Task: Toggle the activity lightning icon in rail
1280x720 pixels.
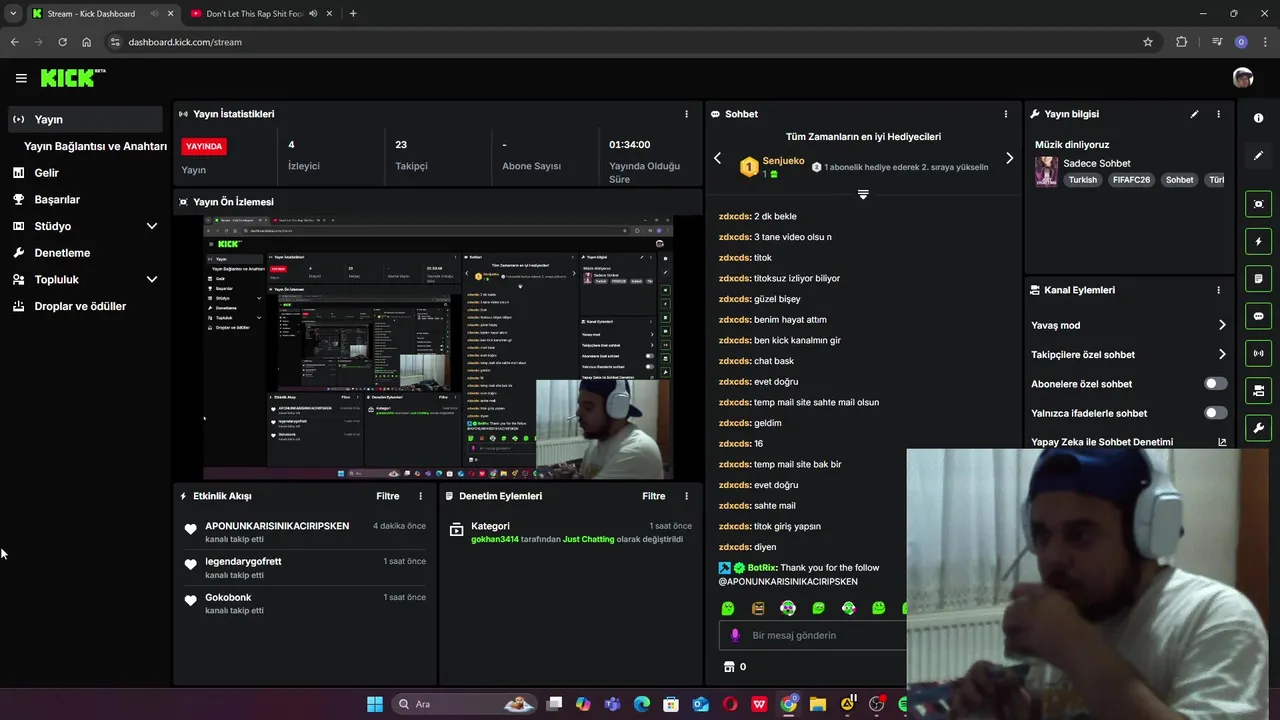Action: coord(1258,241)
